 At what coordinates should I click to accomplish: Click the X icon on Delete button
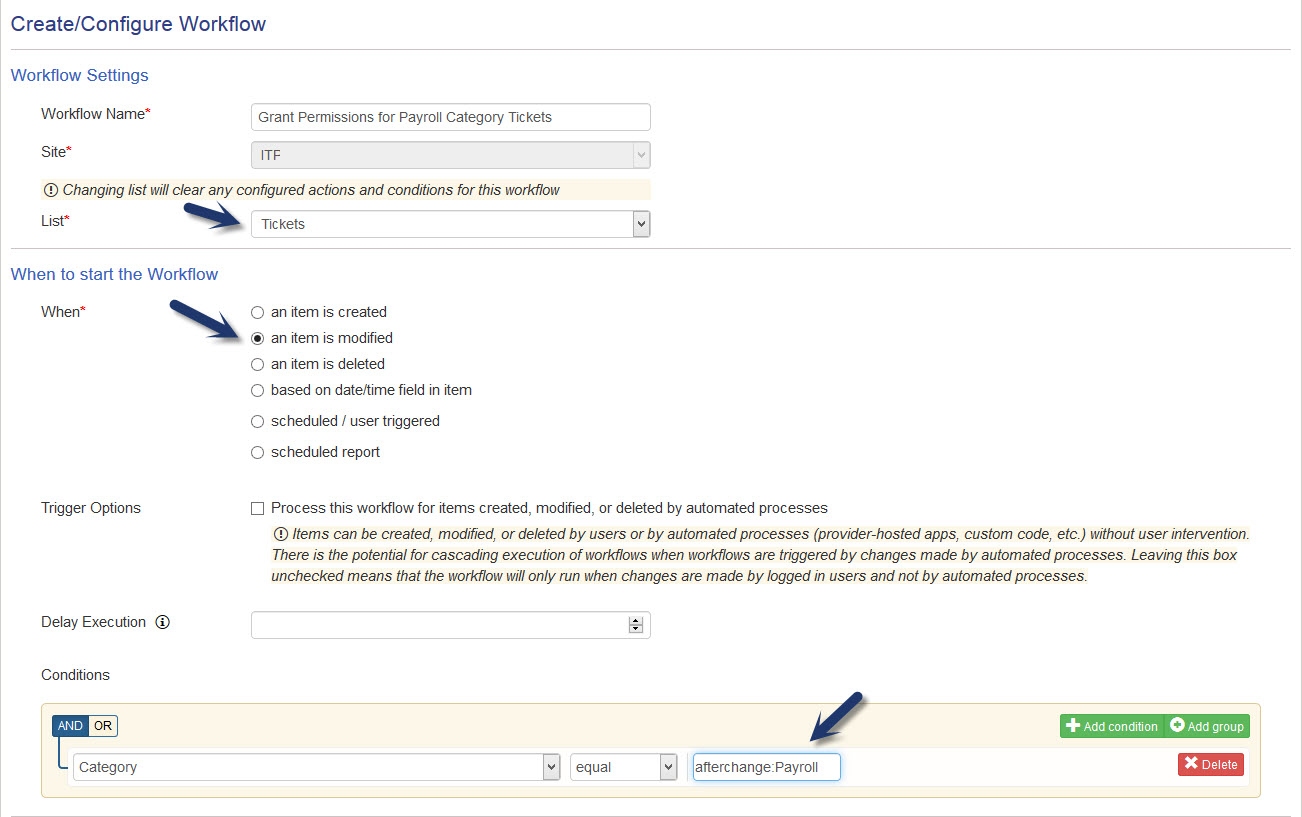pyautogui.click(x=1191, y=764)
